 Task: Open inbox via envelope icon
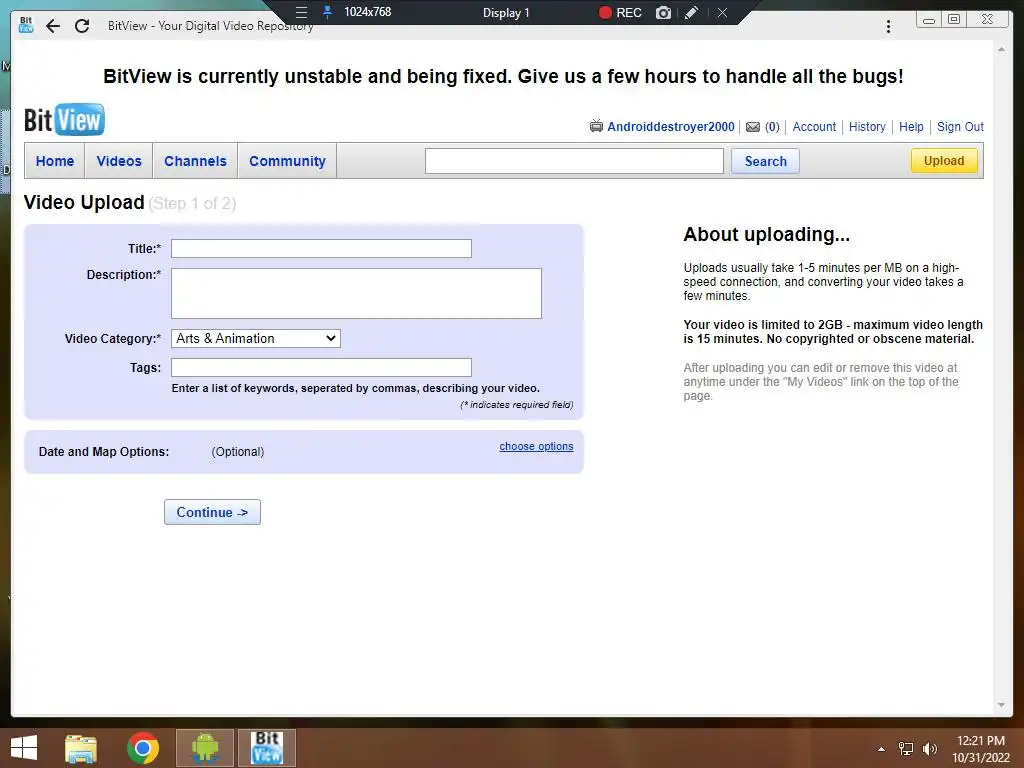coord(752,127)
